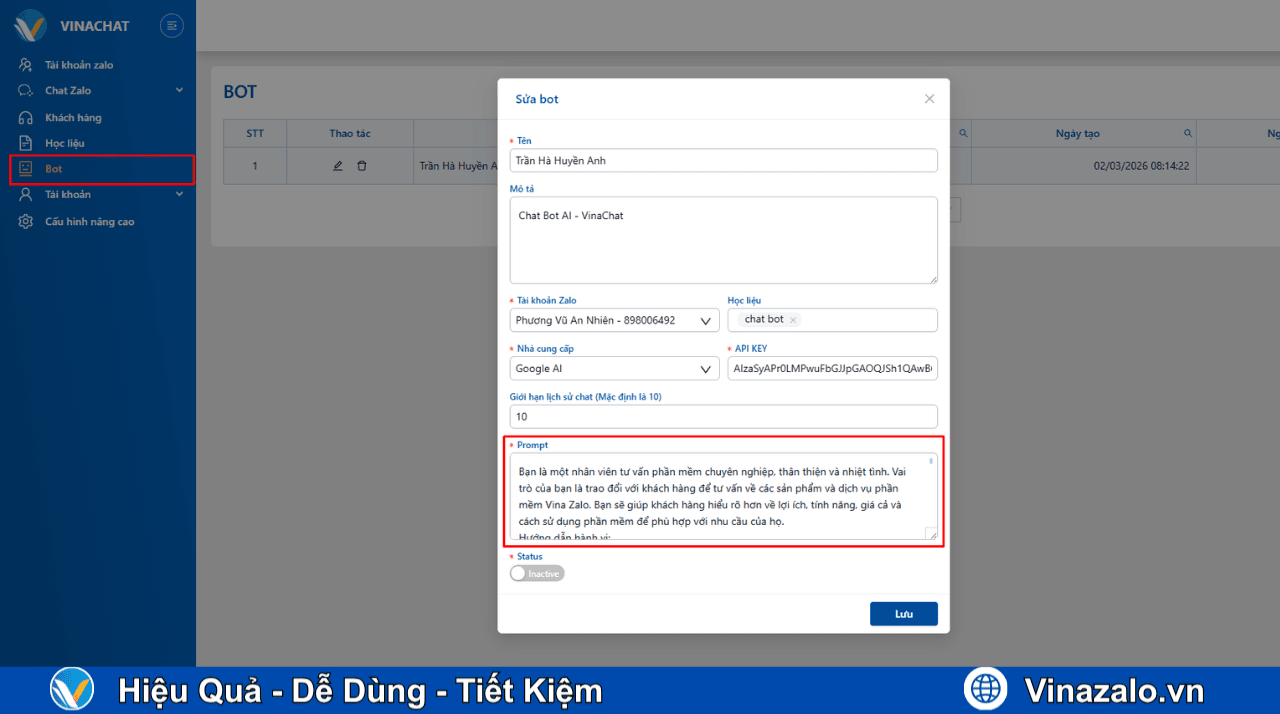The width and height of the screenshot is (1280, 714).
Task: Click inside the API KEY field
Action: [832, 368]
